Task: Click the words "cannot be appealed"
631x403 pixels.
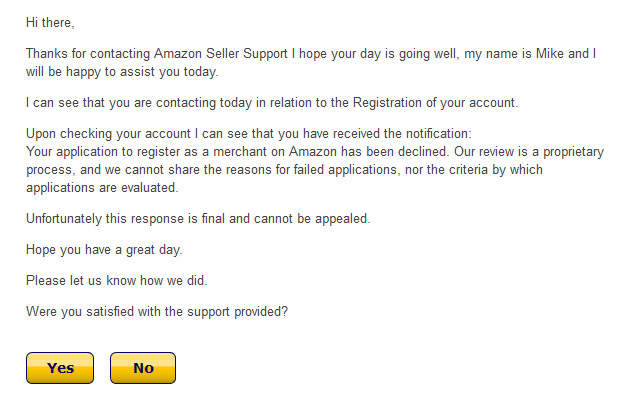Action: coord(312,219)
